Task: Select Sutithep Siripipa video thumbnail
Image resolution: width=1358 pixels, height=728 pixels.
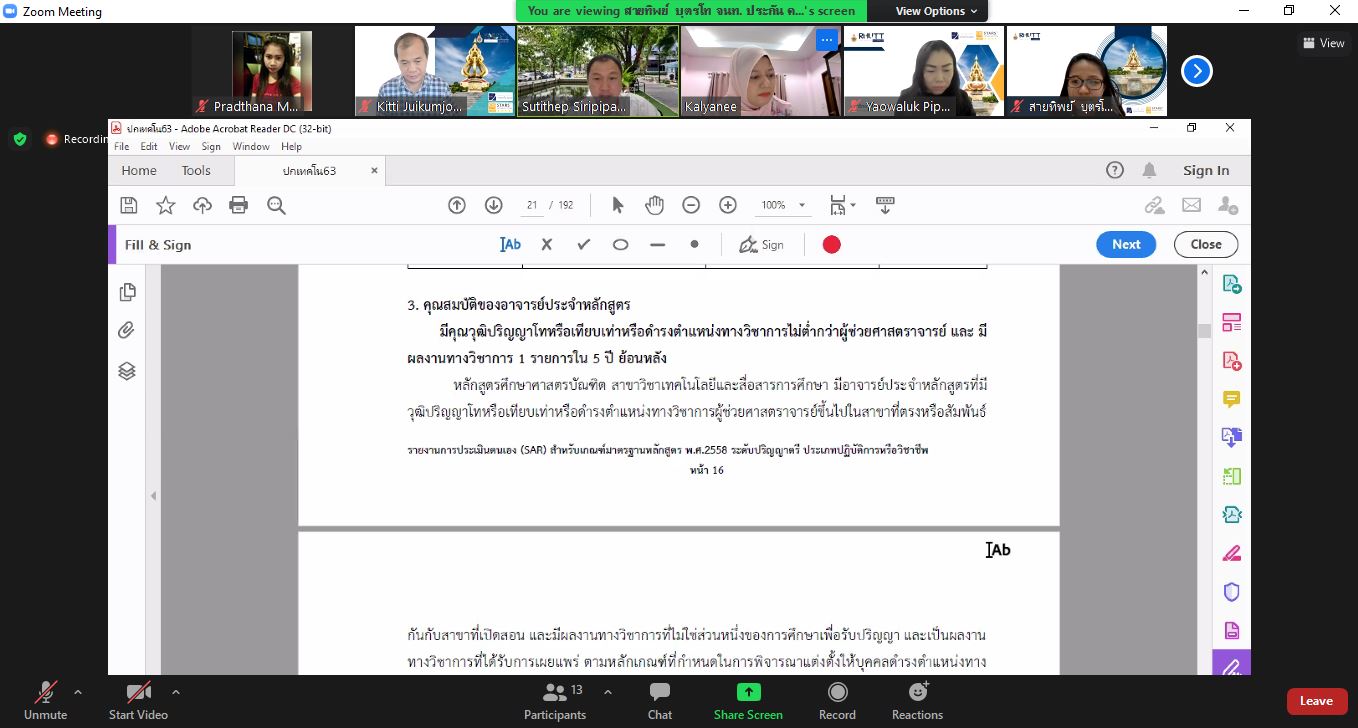Action: pos(598,71)
